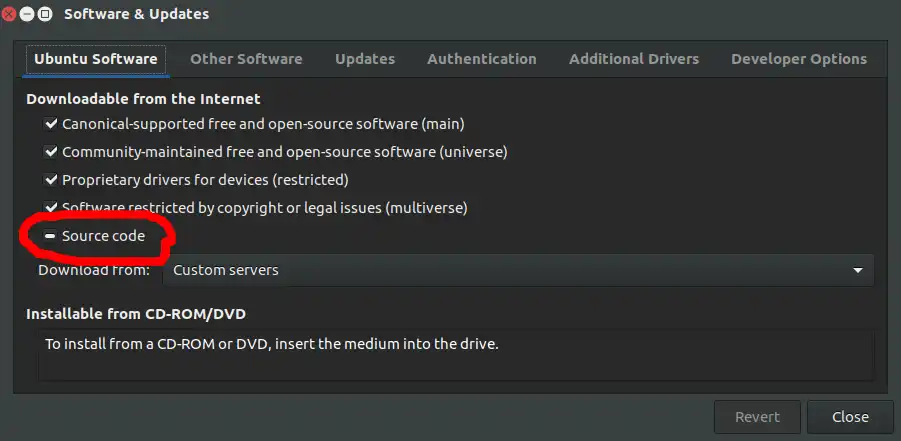901x441 pixels.
Task: Disable Proprietary drivers for devices (restricted)
Action: click(51, 180)
